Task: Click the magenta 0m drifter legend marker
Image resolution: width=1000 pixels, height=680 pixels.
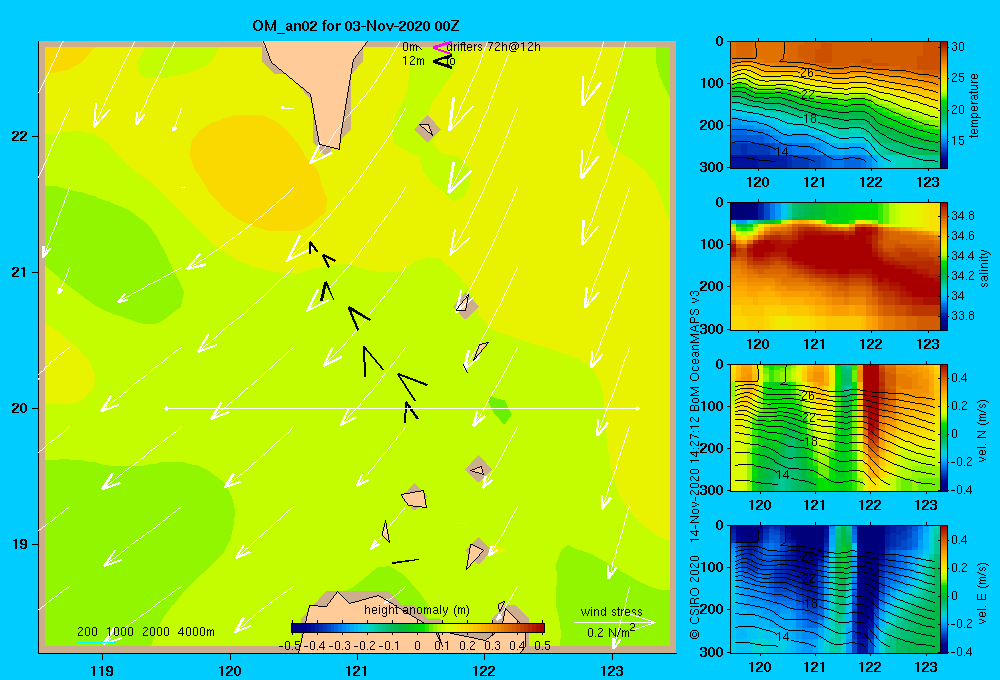Action: 441,47
